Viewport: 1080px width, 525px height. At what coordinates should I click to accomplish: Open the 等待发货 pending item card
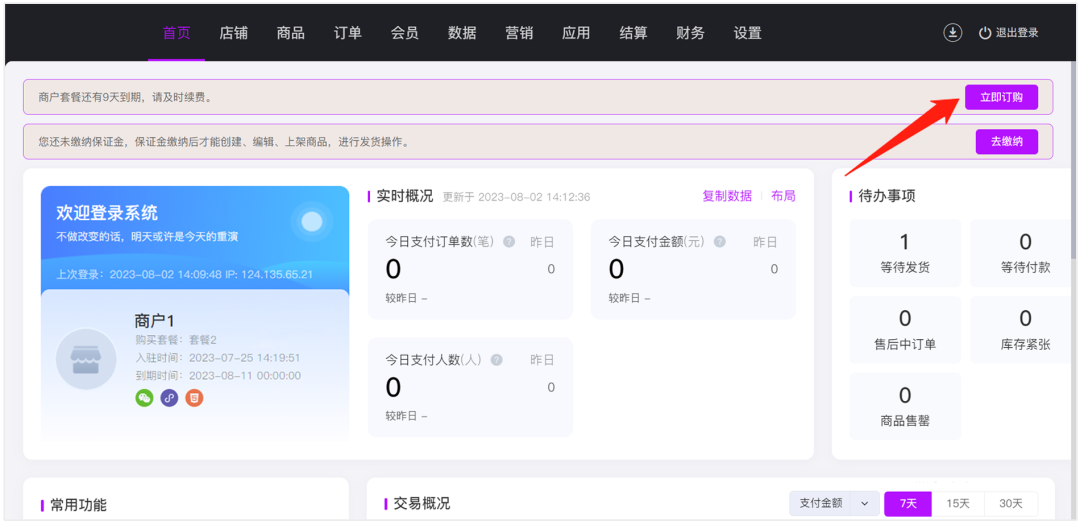(x=905, y=253)
